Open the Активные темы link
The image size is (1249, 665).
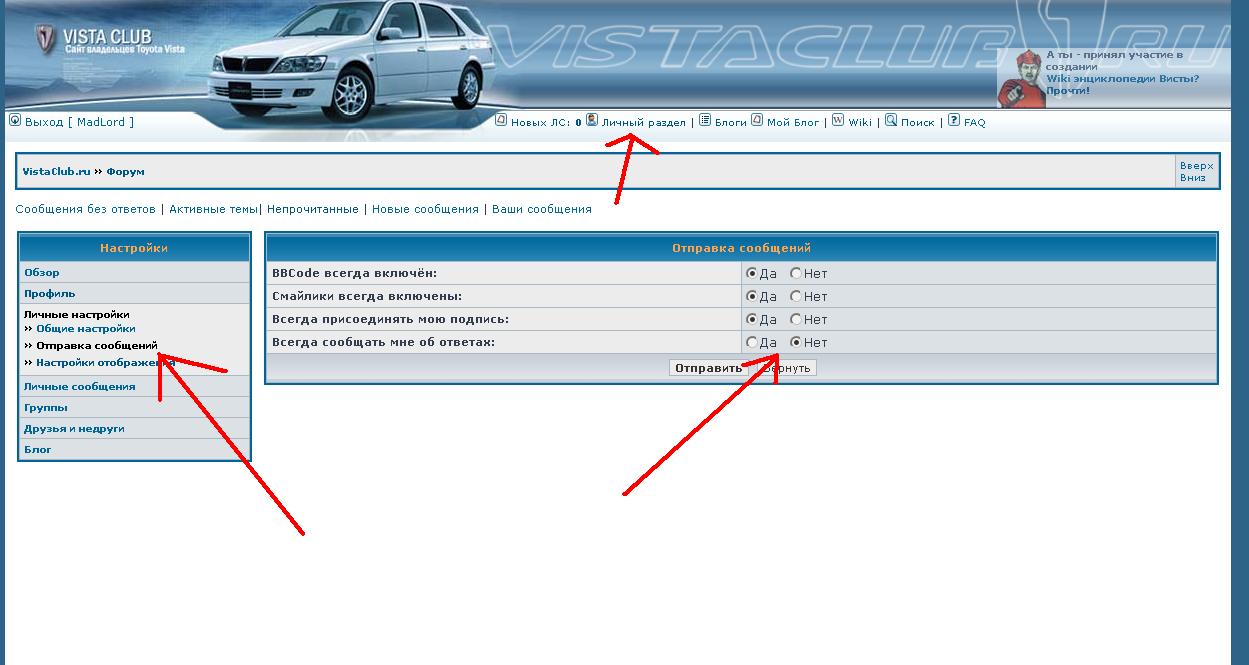coord(213,209)
